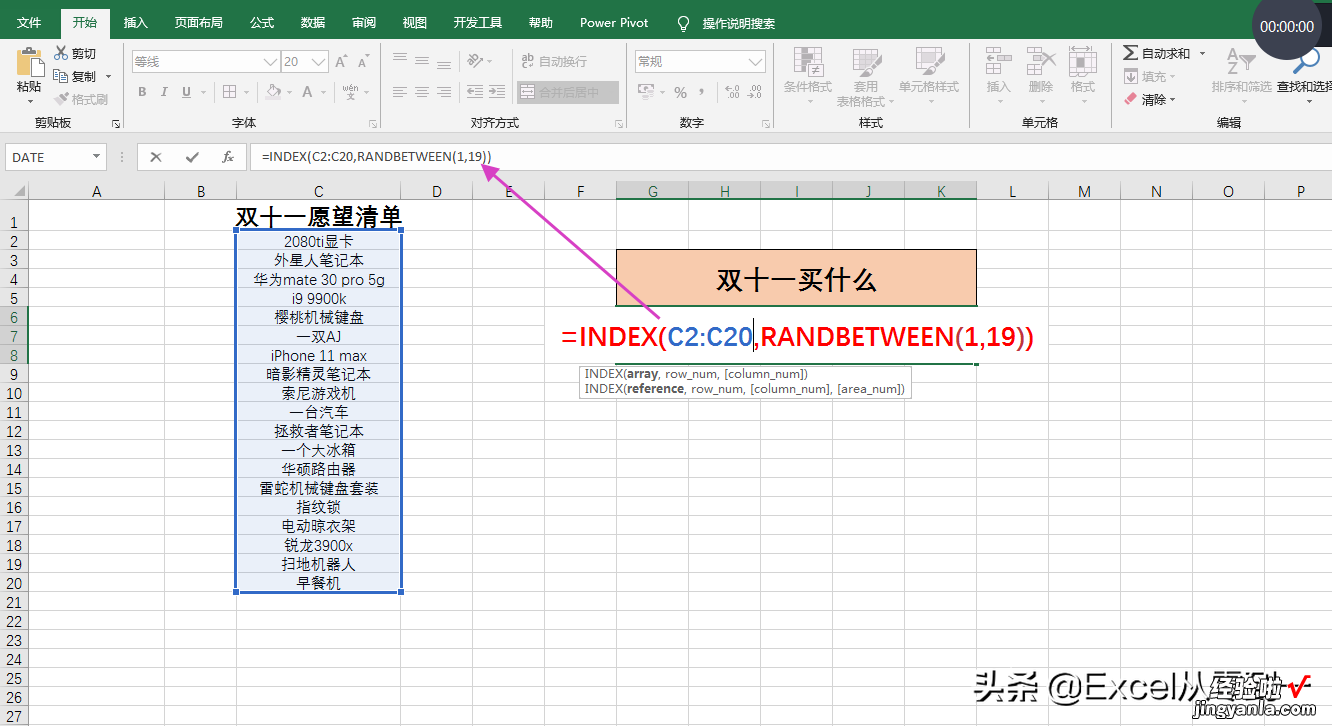Image resolution: width=1332 pixels, height=726 pixels.
Task: Click the formula bar cancel X
Action: [155, 157]
